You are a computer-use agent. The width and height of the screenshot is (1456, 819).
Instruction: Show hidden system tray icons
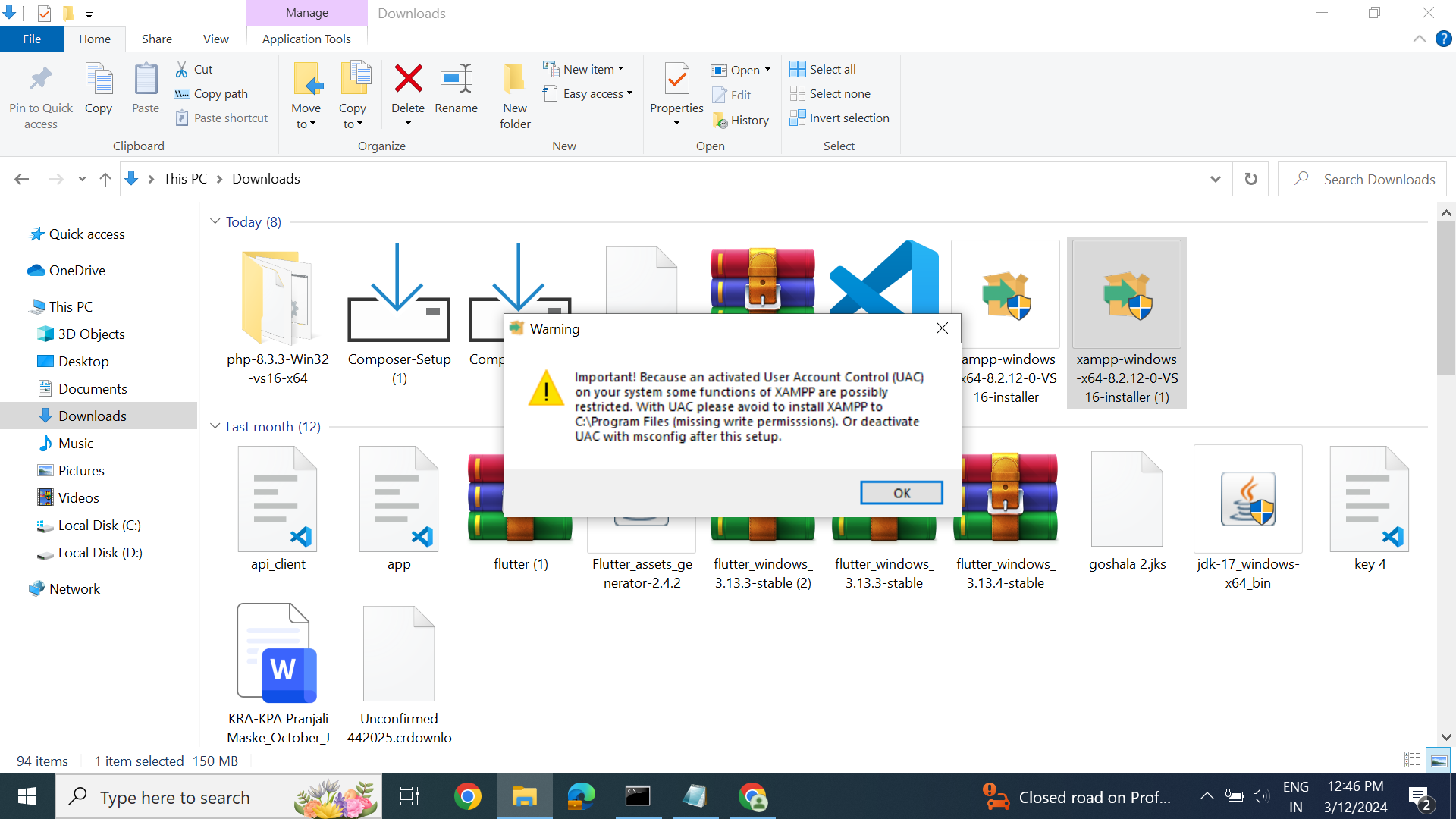point(1207,796)
